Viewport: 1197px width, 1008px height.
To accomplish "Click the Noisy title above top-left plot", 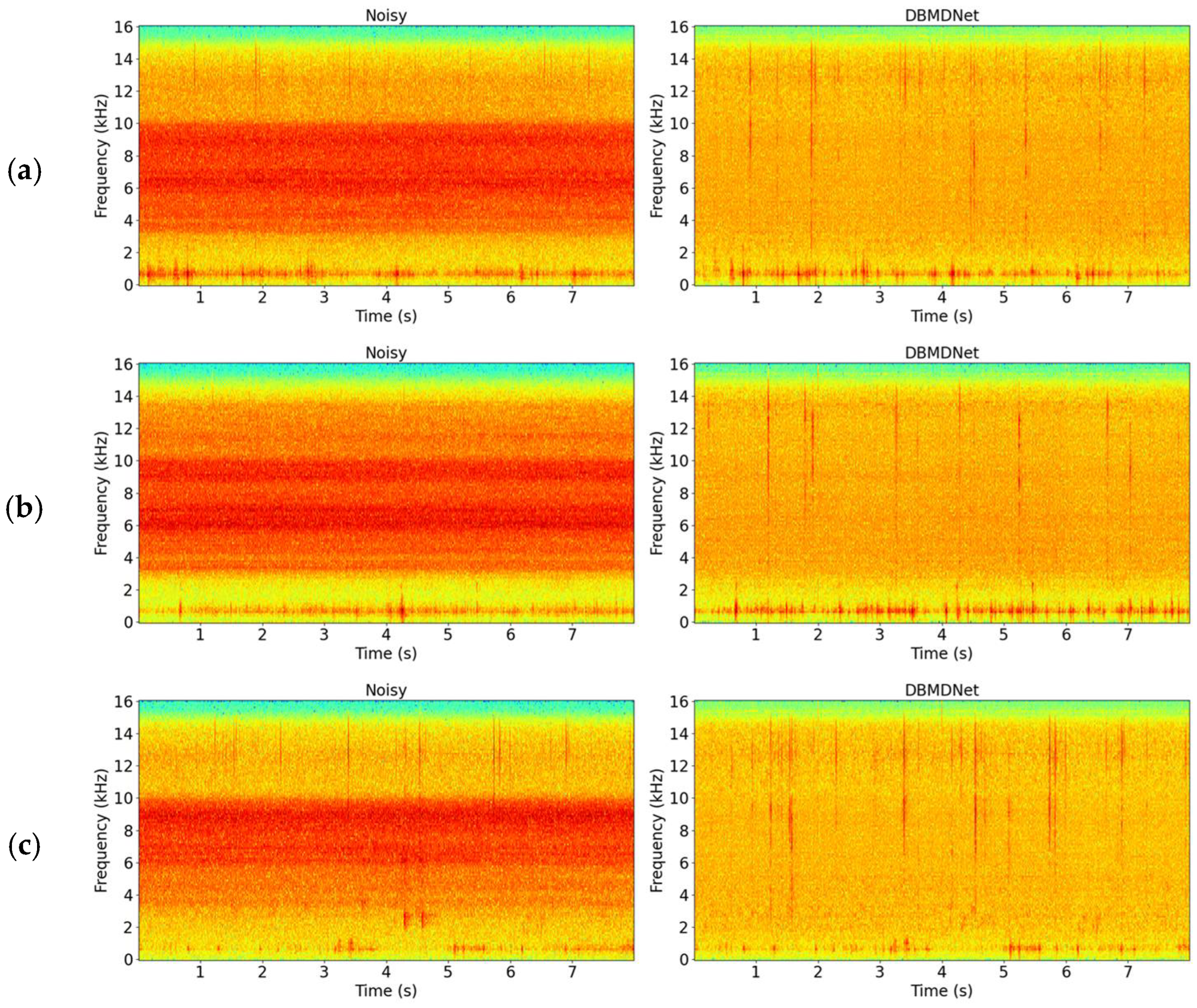I will pyautogui.click(x=386, y=16).
